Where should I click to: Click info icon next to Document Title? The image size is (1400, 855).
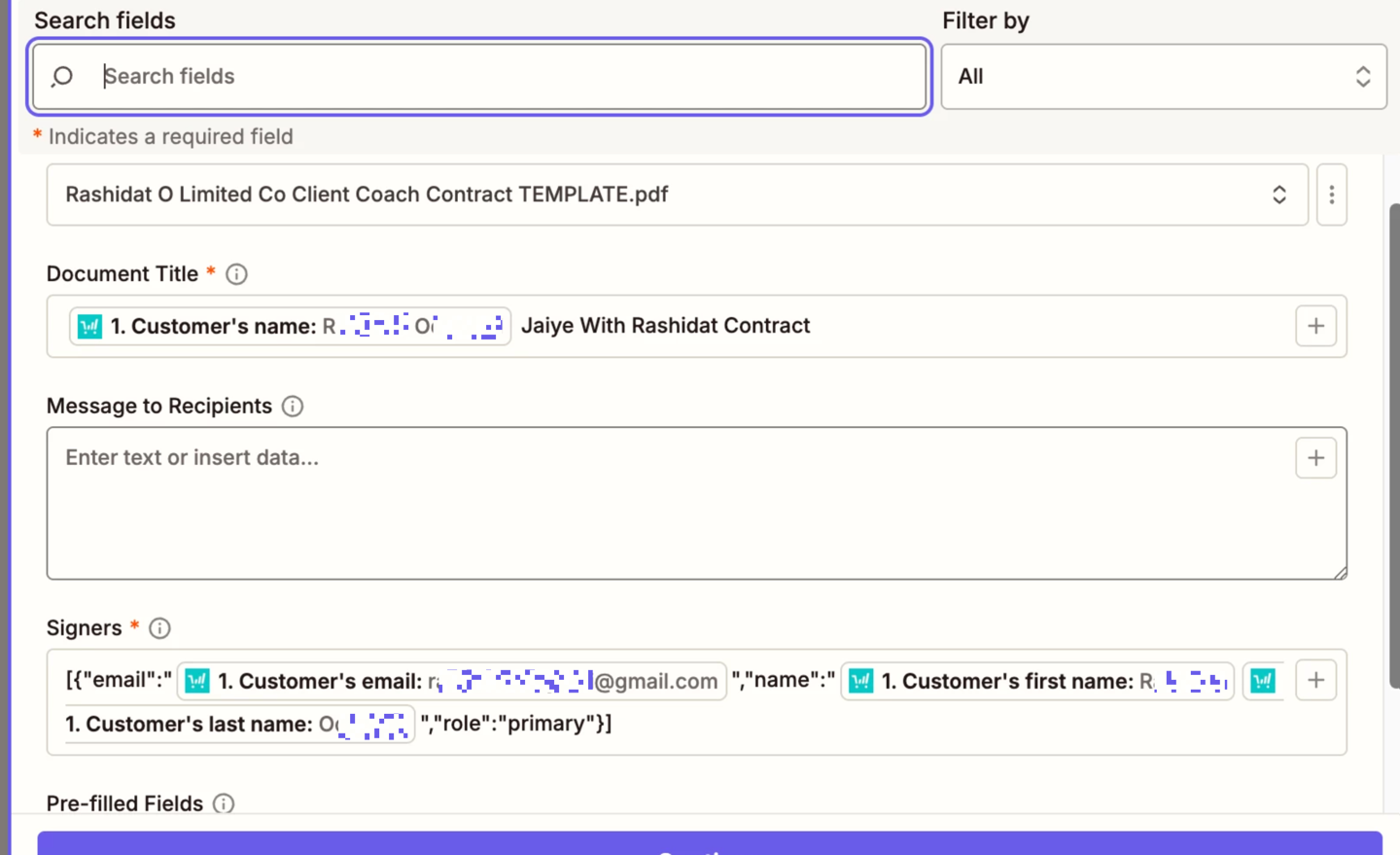tap(236, 274)
